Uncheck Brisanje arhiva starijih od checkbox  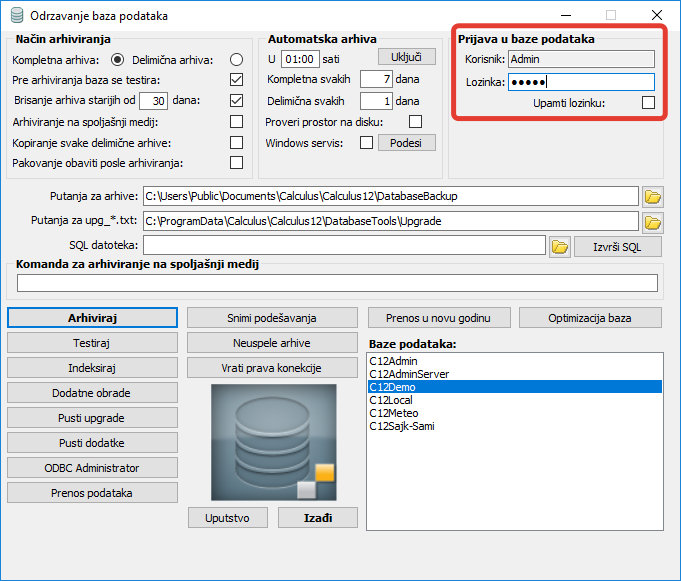click(236, 100)
